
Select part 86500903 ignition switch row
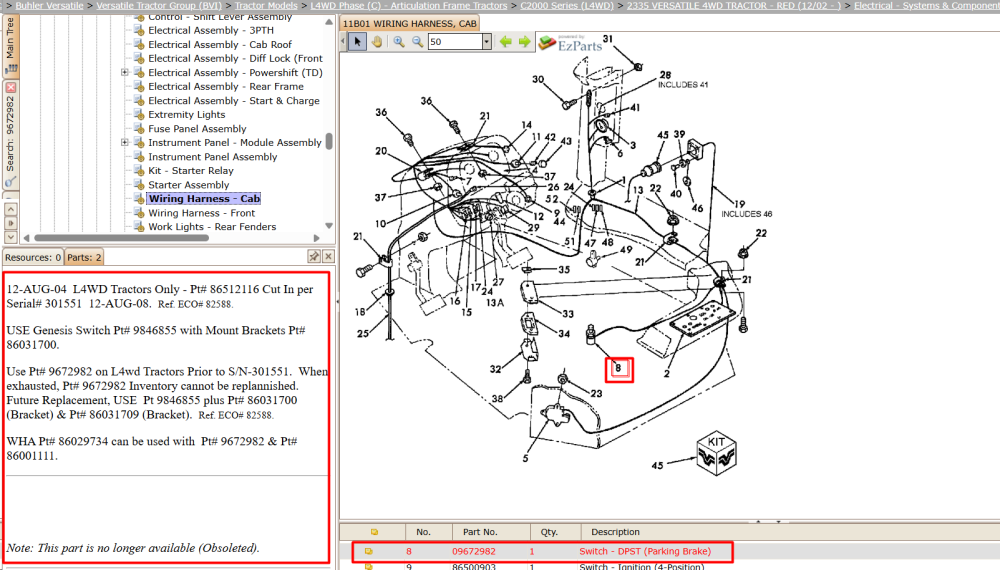point(670,566)
